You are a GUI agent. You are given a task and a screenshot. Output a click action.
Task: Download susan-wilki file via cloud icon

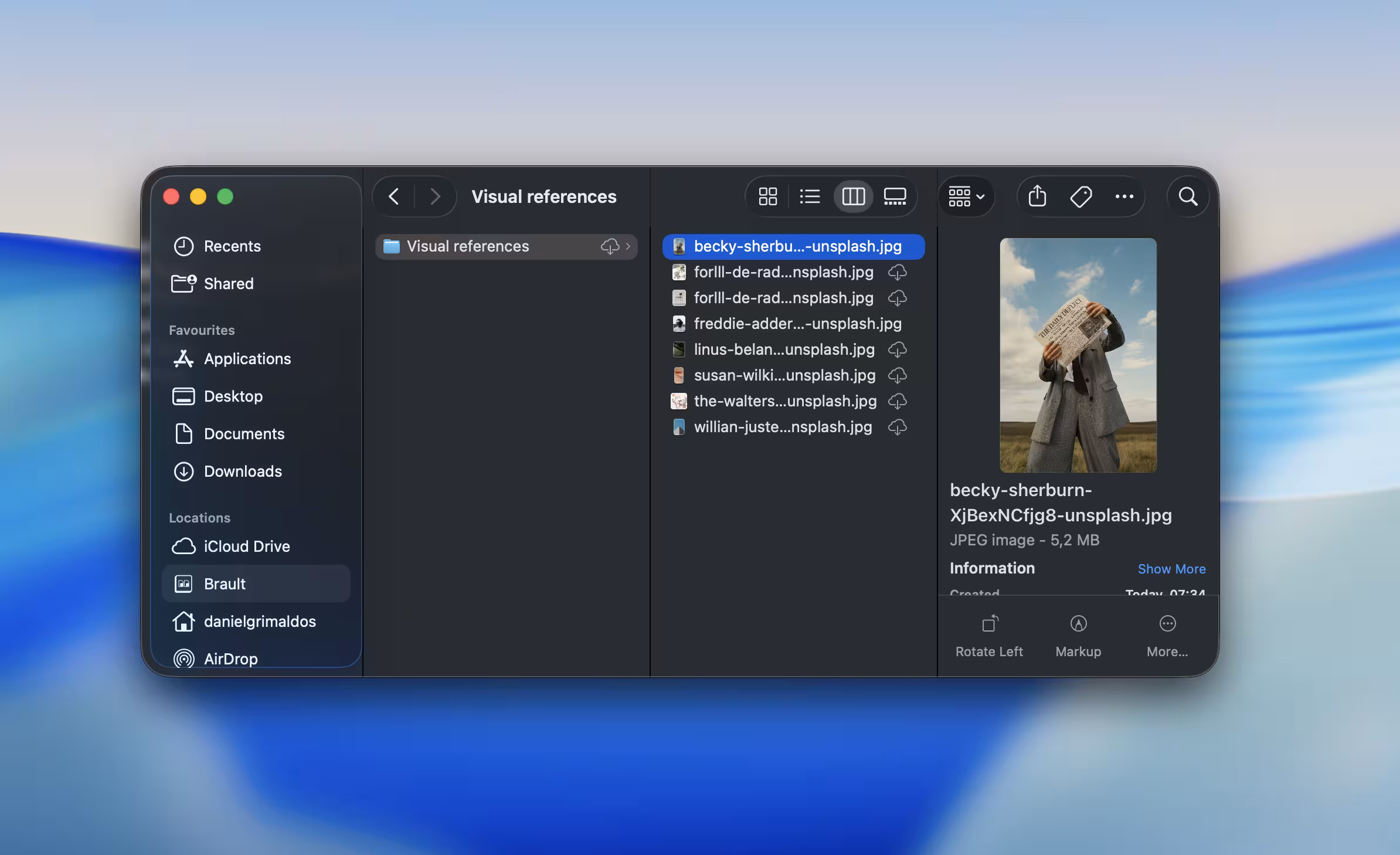(897, 375)
